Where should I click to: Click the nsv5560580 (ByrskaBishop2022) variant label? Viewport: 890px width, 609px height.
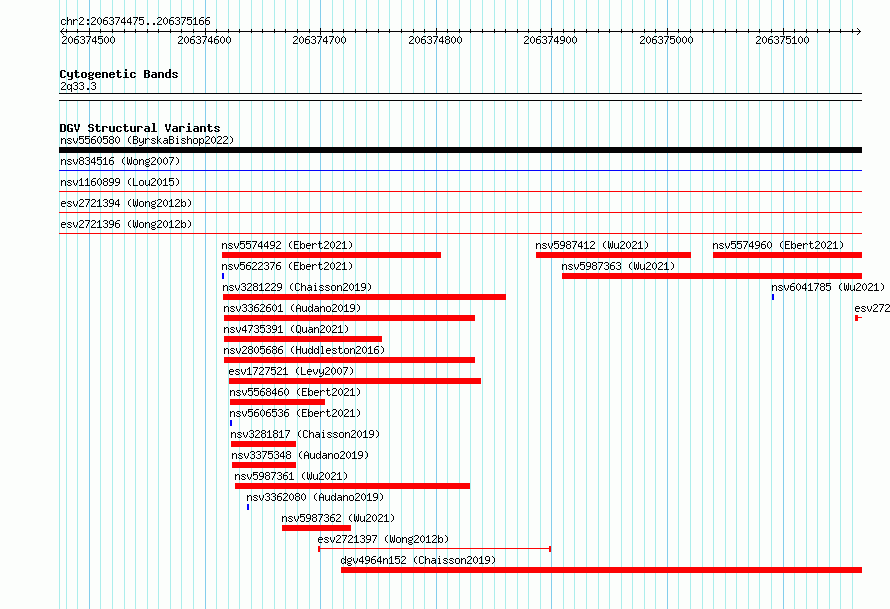click(147, 140)
